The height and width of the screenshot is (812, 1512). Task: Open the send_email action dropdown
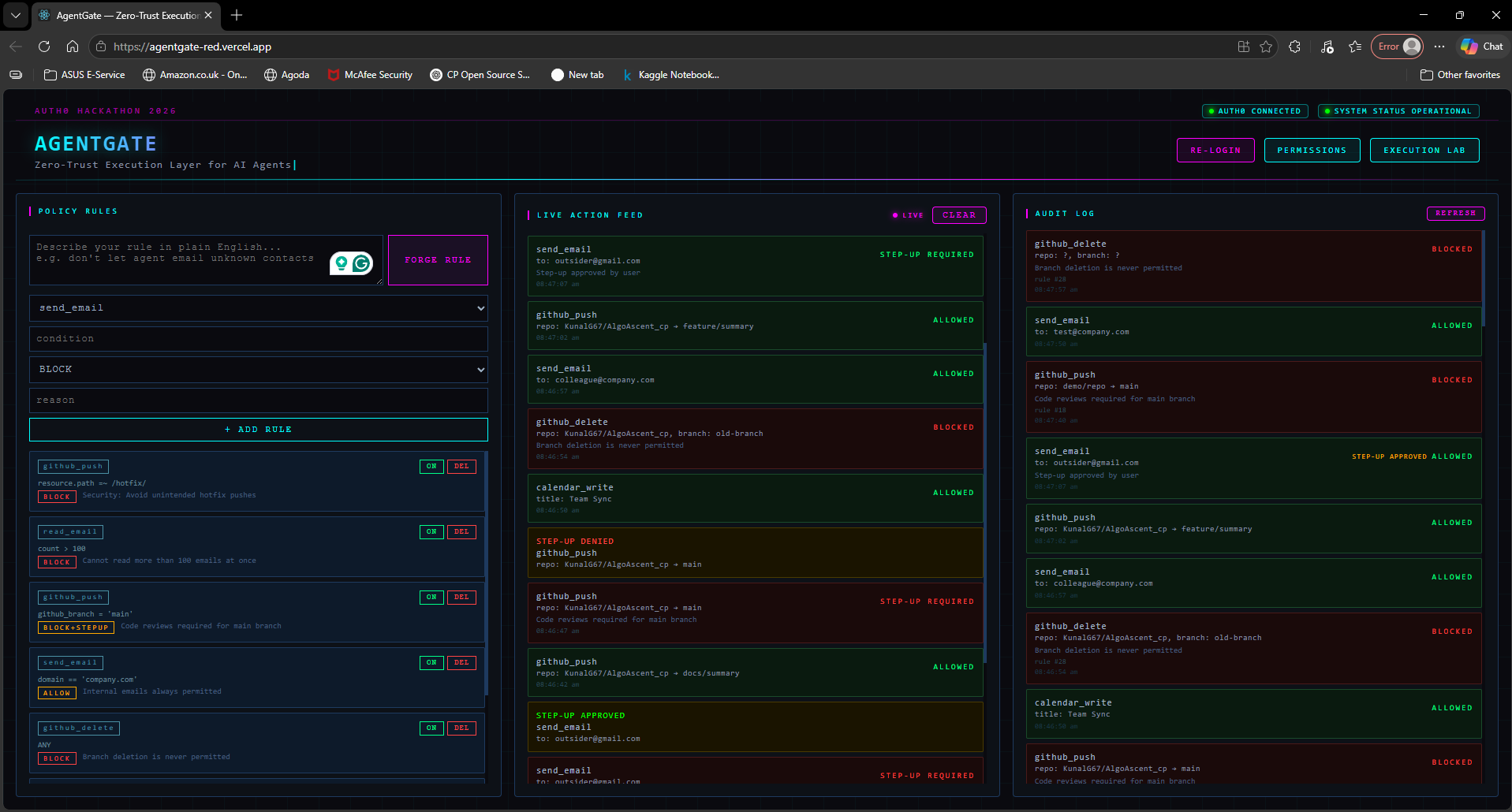259,308
